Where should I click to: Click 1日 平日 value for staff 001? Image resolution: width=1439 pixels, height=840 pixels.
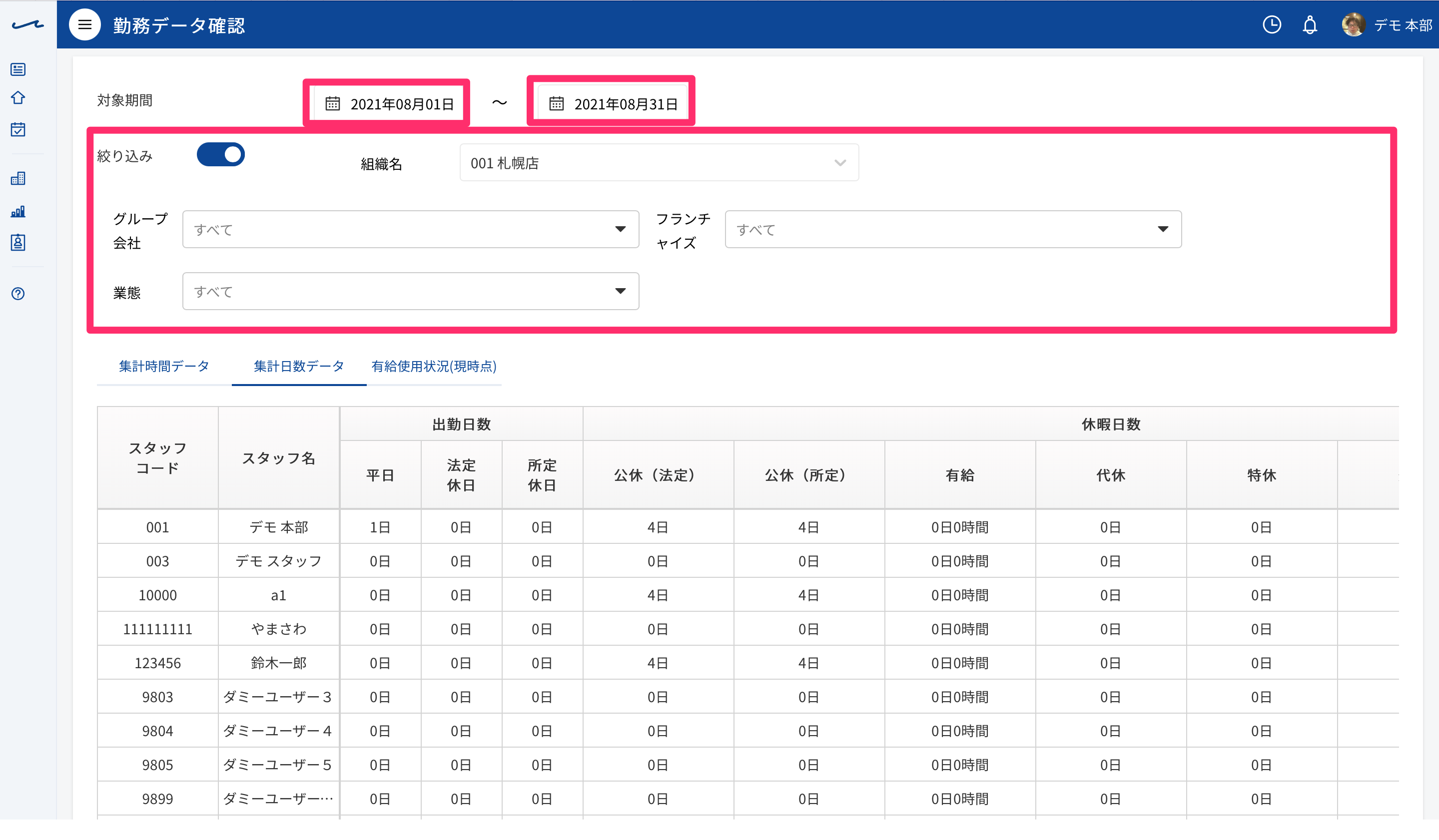click(x=380, y=527)
